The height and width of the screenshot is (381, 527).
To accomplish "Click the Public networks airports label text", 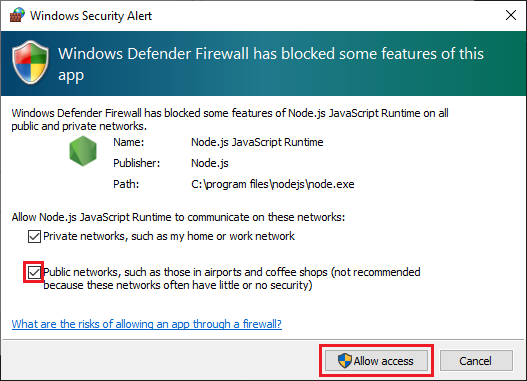I will coord(232,279).
